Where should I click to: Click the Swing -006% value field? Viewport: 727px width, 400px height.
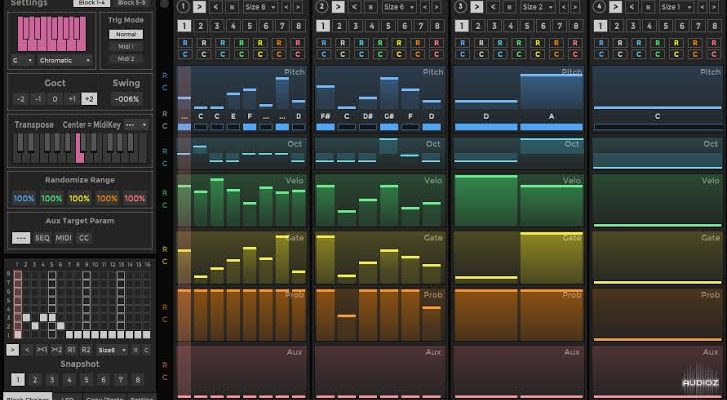point(126,99)
